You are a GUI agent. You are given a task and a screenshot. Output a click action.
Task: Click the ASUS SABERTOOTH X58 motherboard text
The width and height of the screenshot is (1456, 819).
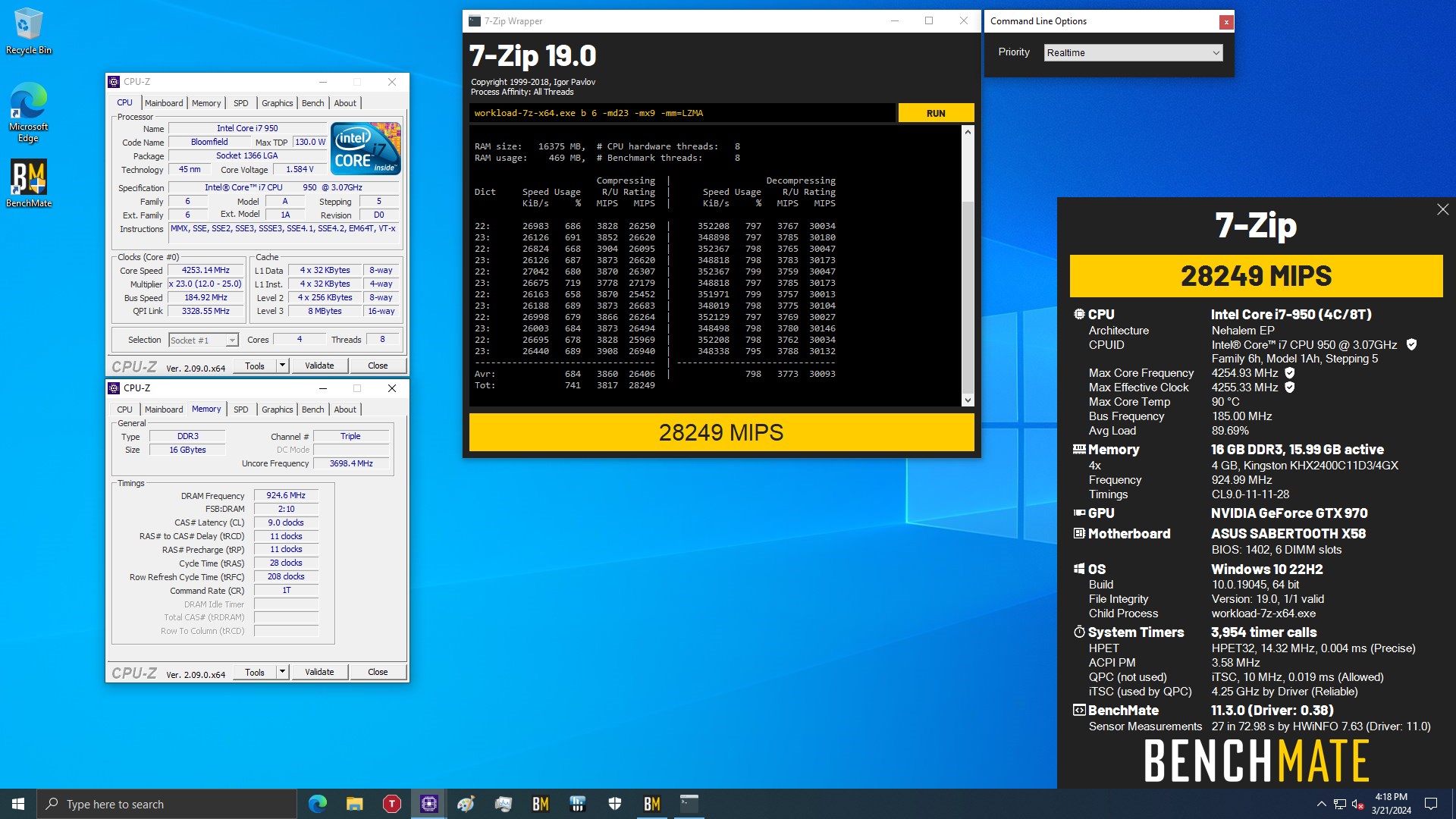click(1288, 534)
